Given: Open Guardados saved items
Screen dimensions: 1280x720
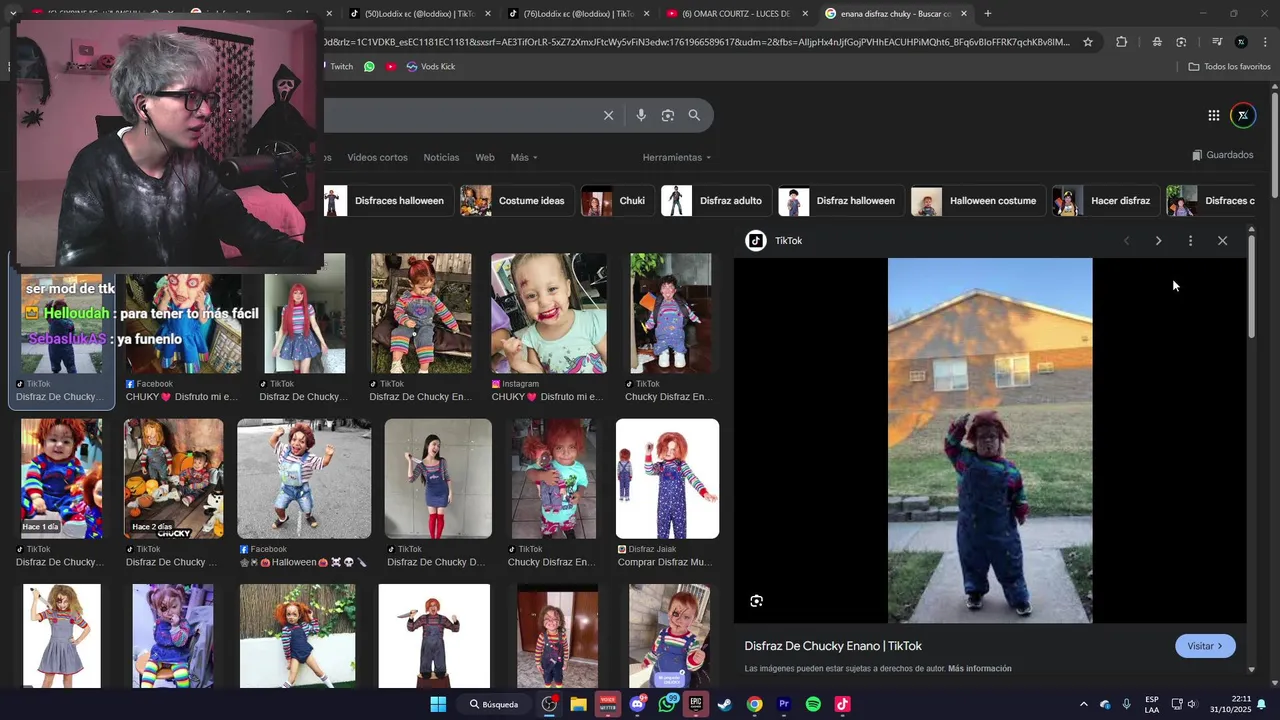Looking at the screenshot, I should click(1223, 155).
